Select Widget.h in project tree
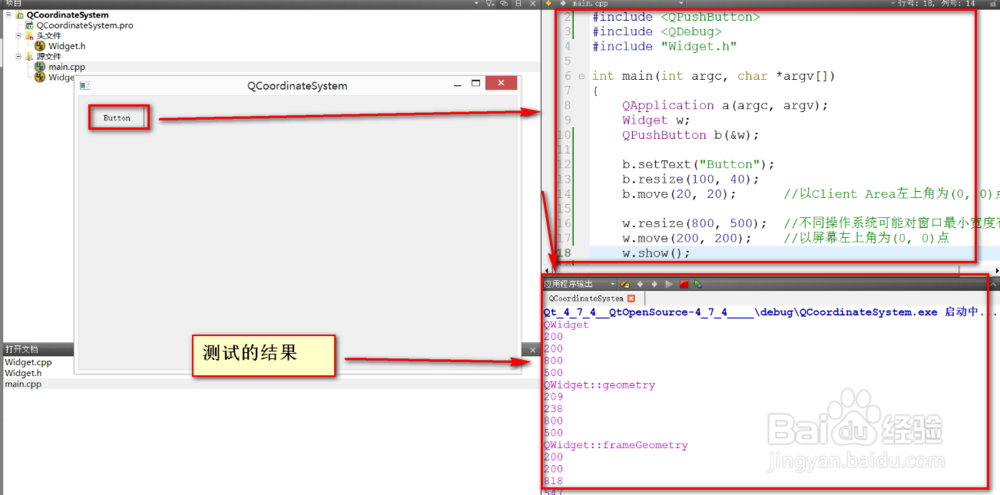The height and width of the screenshot is (495, 1000). [66, 46]
